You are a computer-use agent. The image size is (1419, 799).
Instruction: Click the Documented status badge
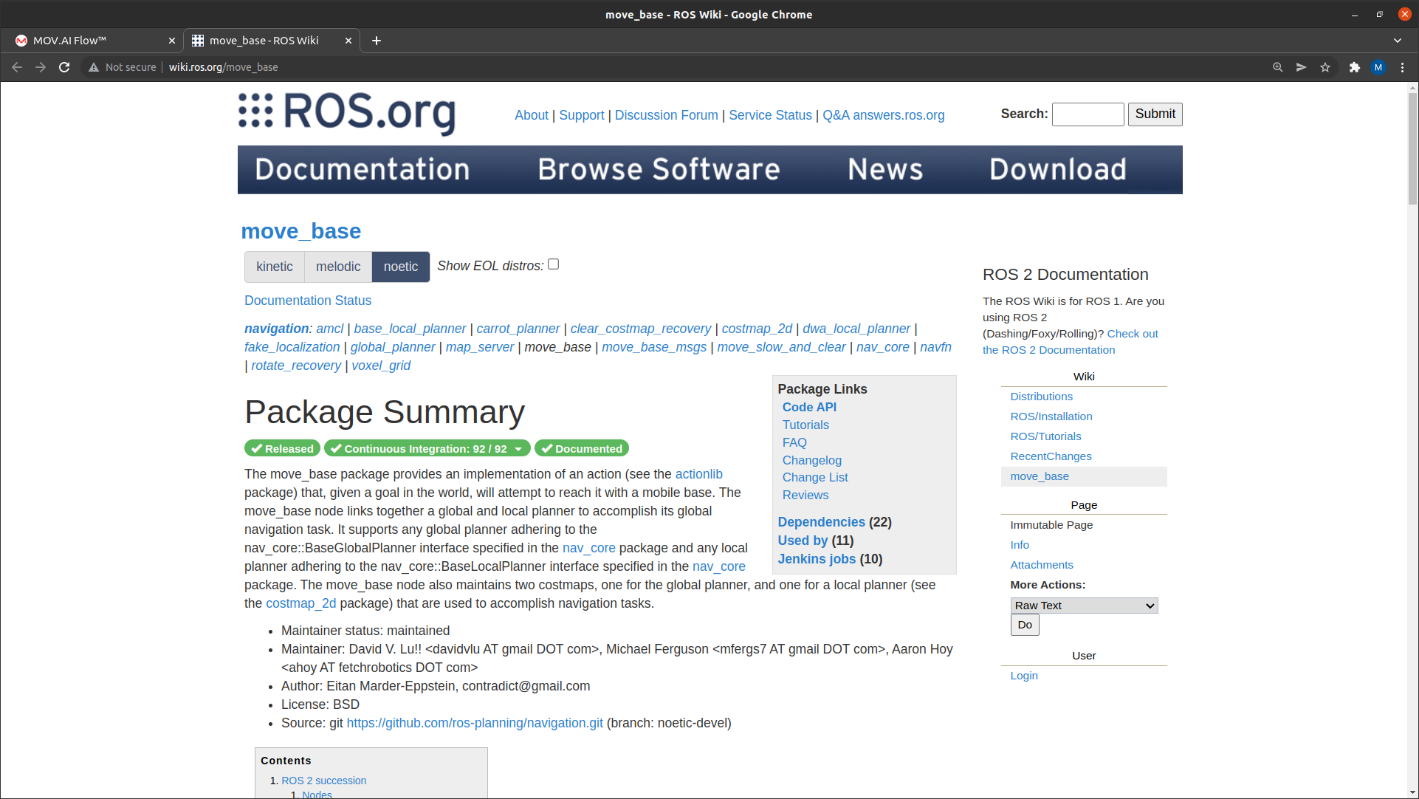(x=582, y=448)
